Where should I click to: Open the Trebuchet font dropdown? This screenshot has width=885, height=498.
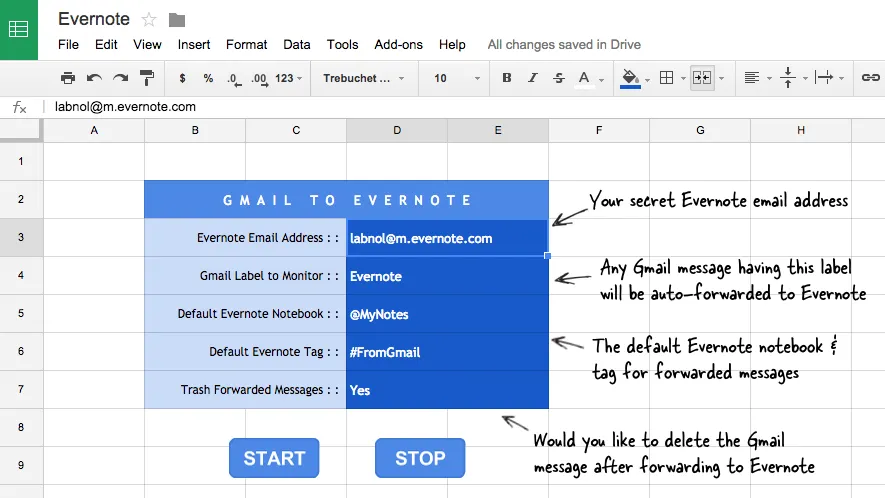[x=364, y=78]
